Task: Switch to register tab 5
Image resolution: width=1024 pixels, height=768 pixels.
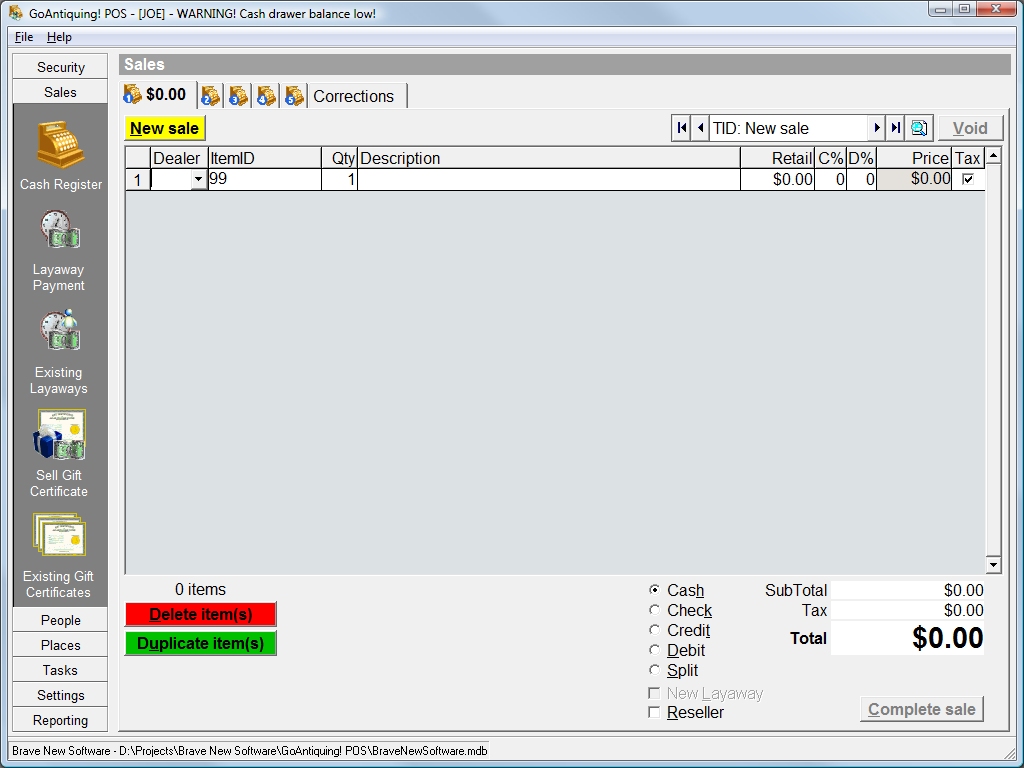Action: tap(295, 96)
